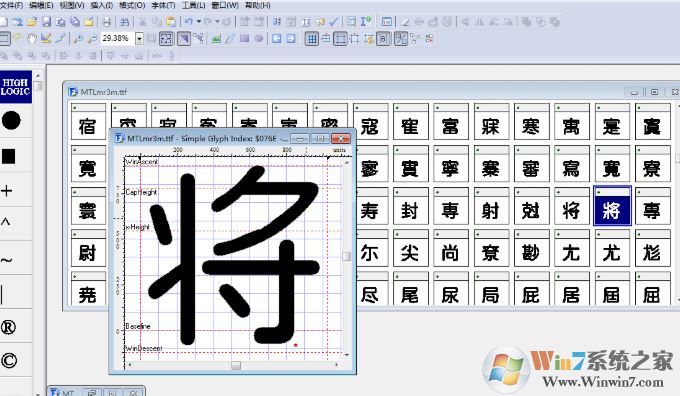Toggle the grid display button
The height and width of the screenshot is (396, 680).
point(311,39)
